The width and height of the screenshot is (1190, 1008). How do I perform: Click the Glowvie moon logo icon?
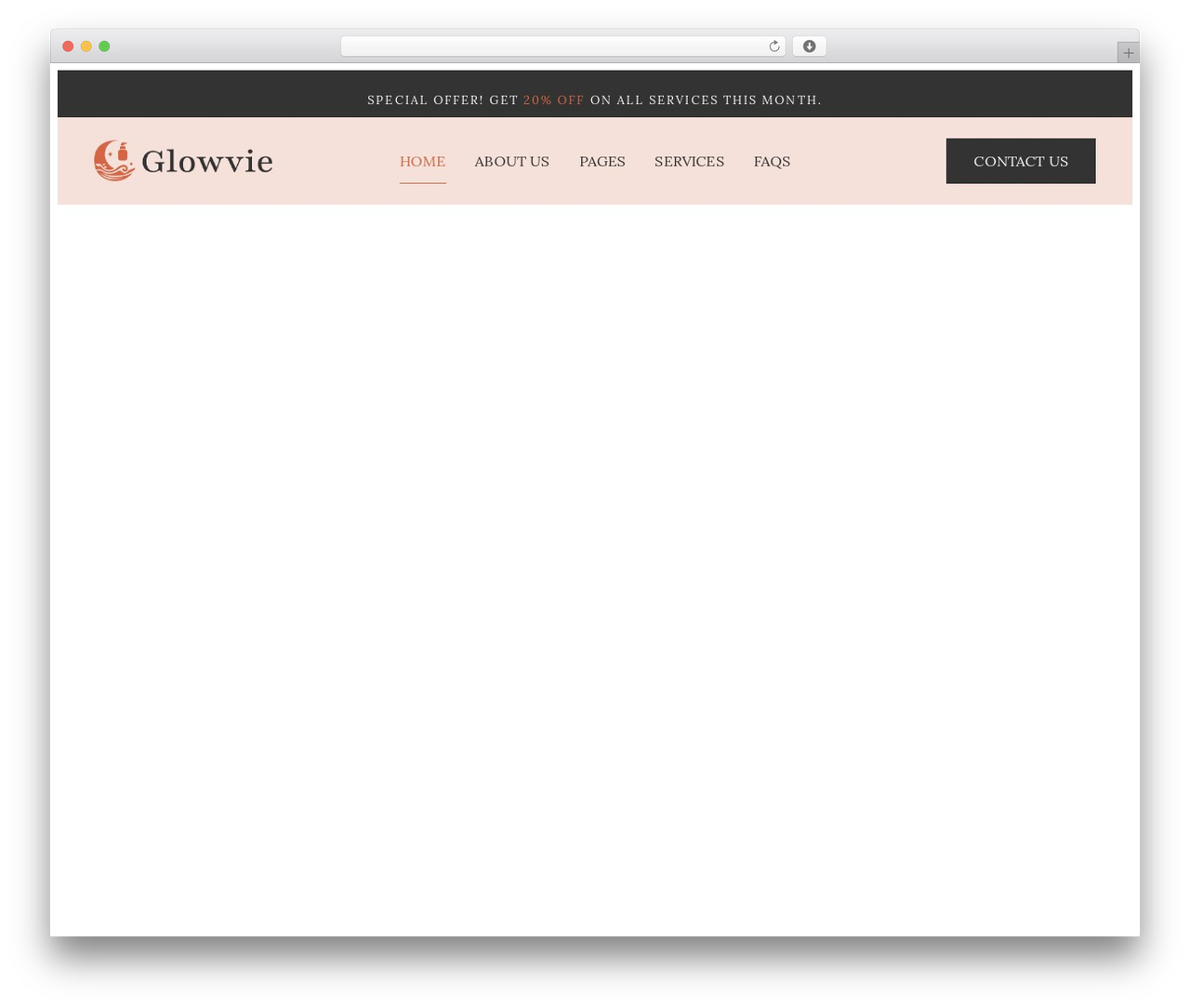114,161
